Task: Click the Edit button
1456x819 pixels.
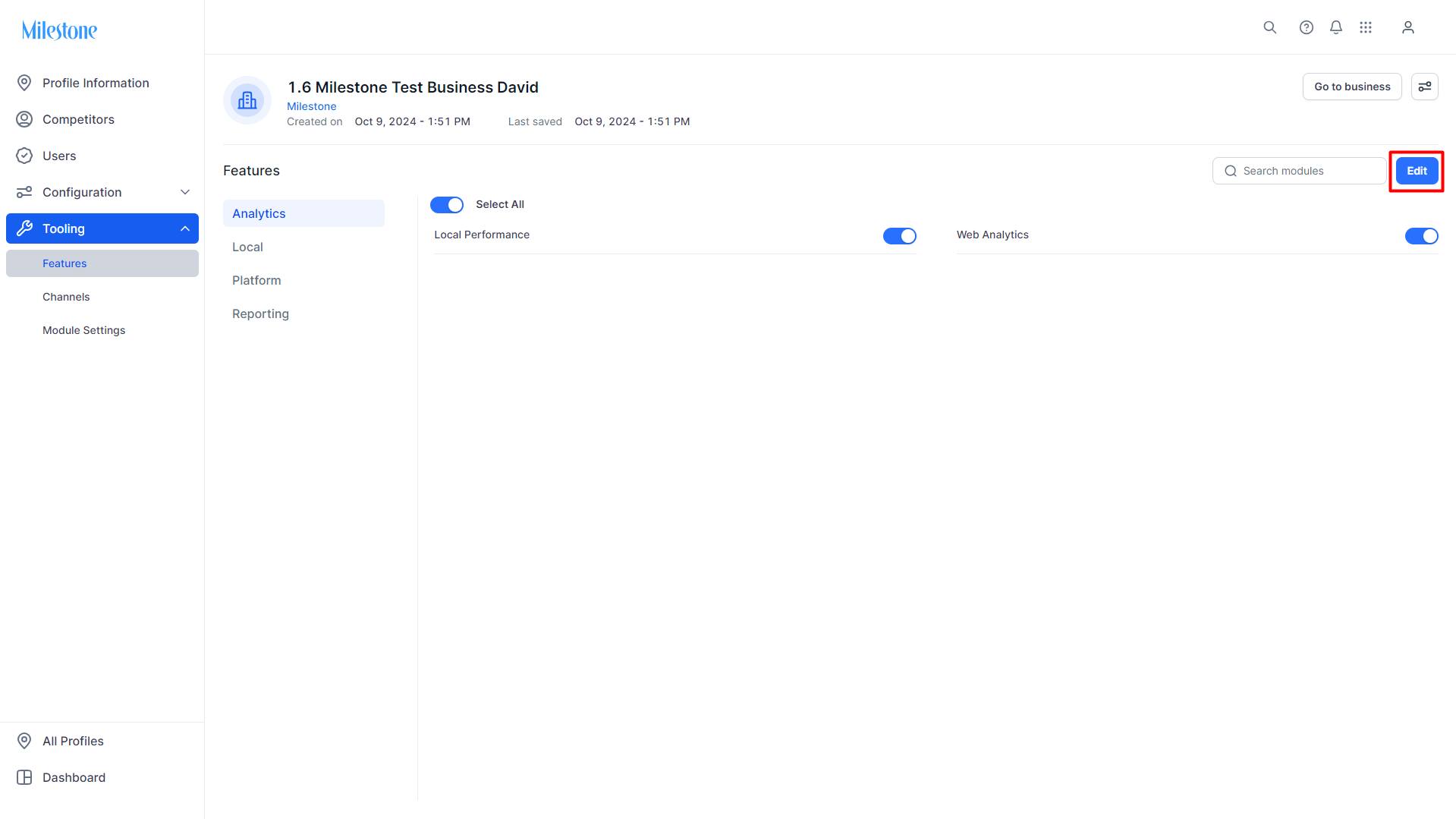Action: [1417, 172]
